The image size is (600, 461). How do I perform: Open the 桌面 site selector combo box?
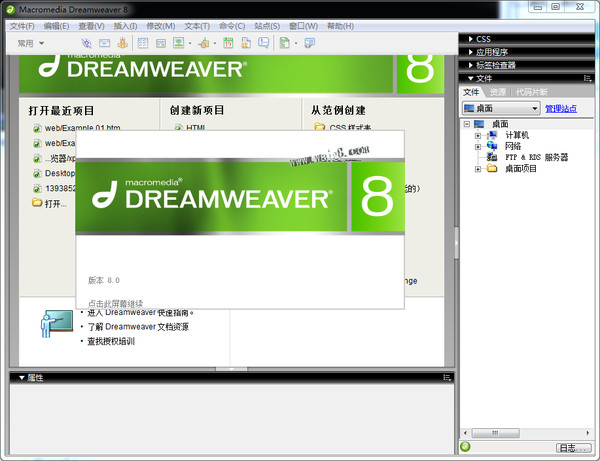tap(501, 109)
